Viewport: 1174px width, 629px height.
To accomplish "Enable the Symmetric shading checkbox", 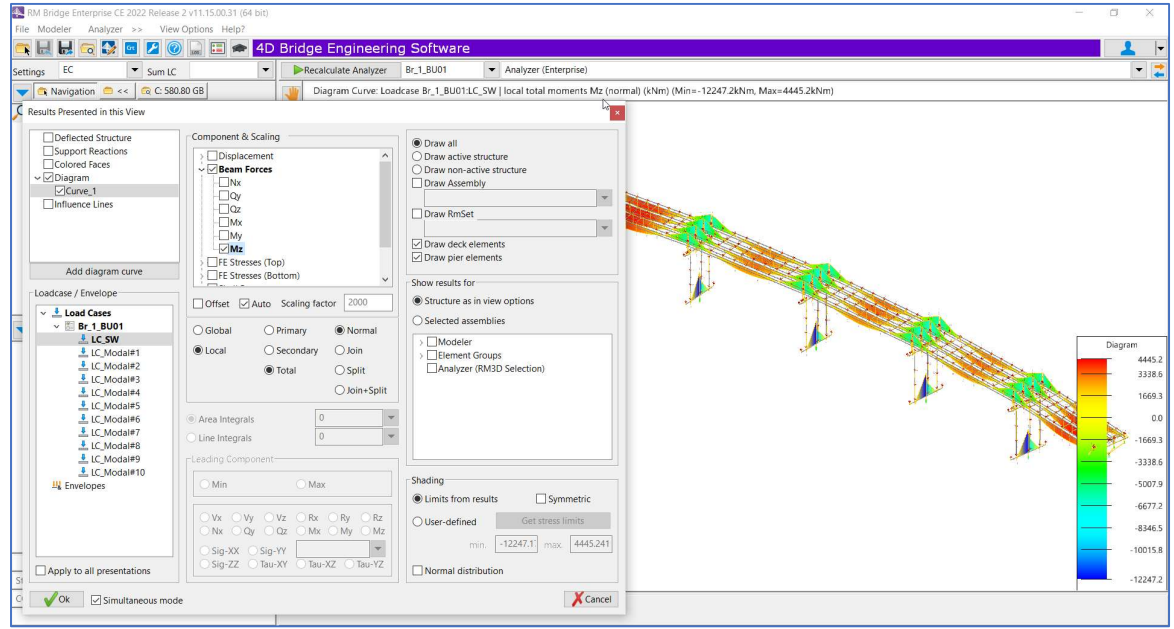I will tap(539, 499).
